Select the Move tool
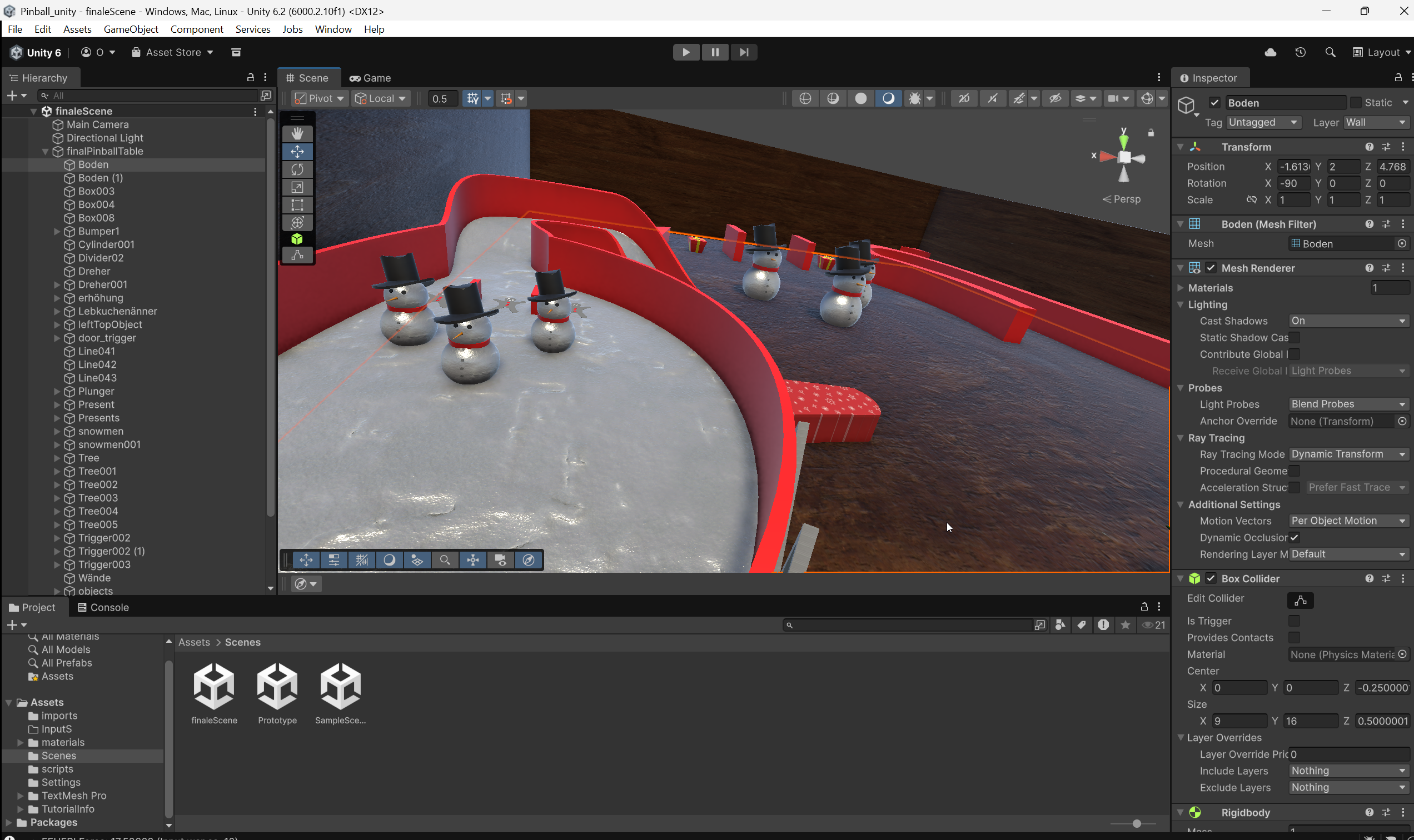Screen dimensions: 1414x840 tap(297, 151)
